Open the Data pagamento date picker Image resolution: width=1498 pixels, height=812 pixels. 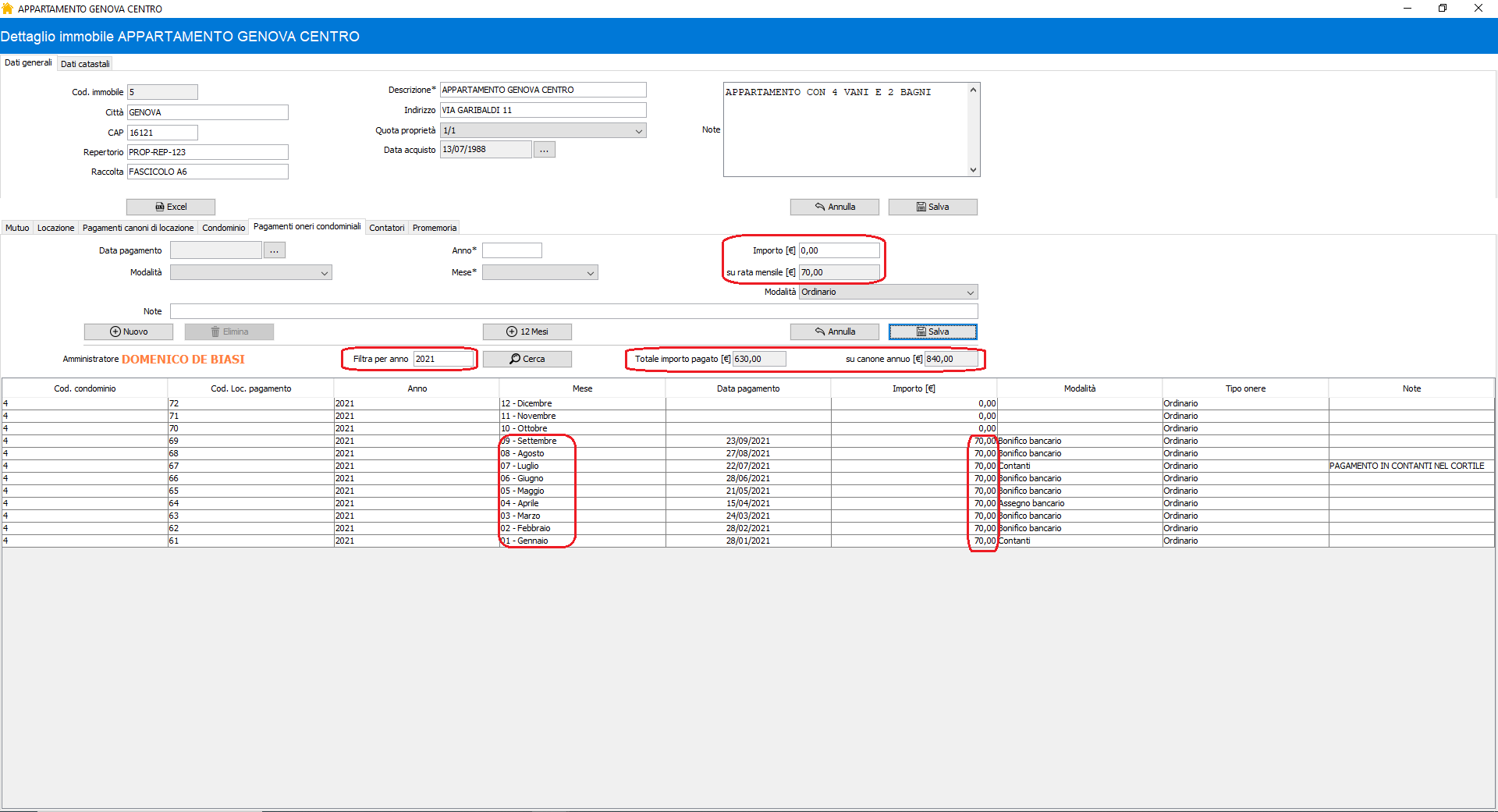275,250
